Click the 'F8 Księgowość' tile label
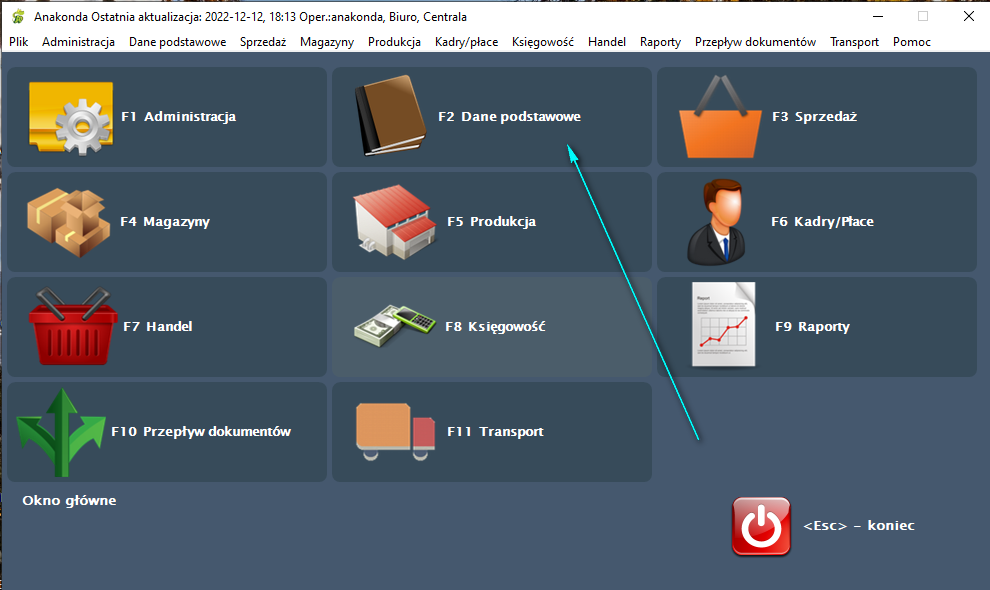Image resolution: width=990 pixels, height=590 pixels. coord(495,327)
